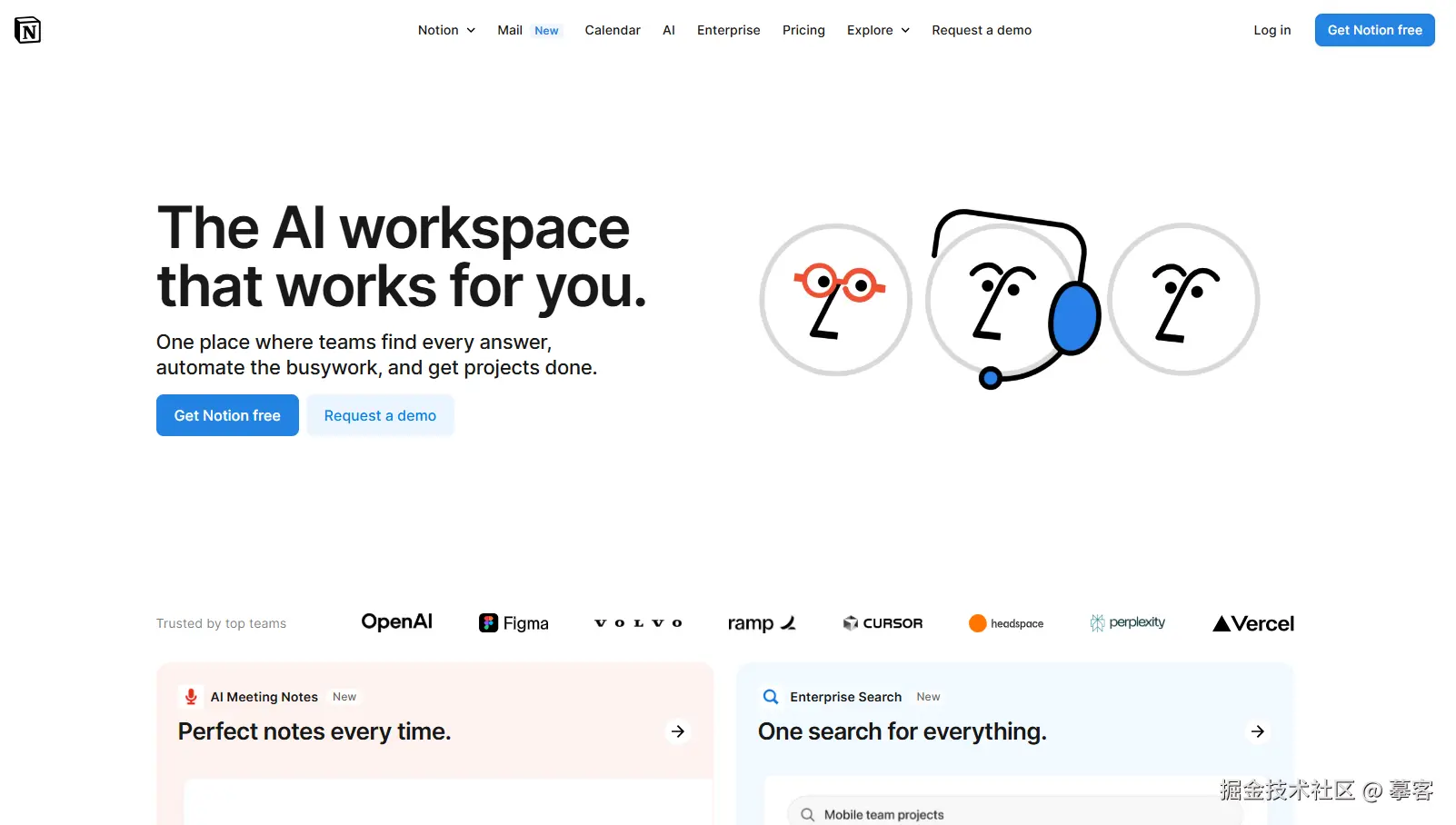1456x825 pixels.
Task: Click the Trusted by top teams text
Action: (221, 623)
